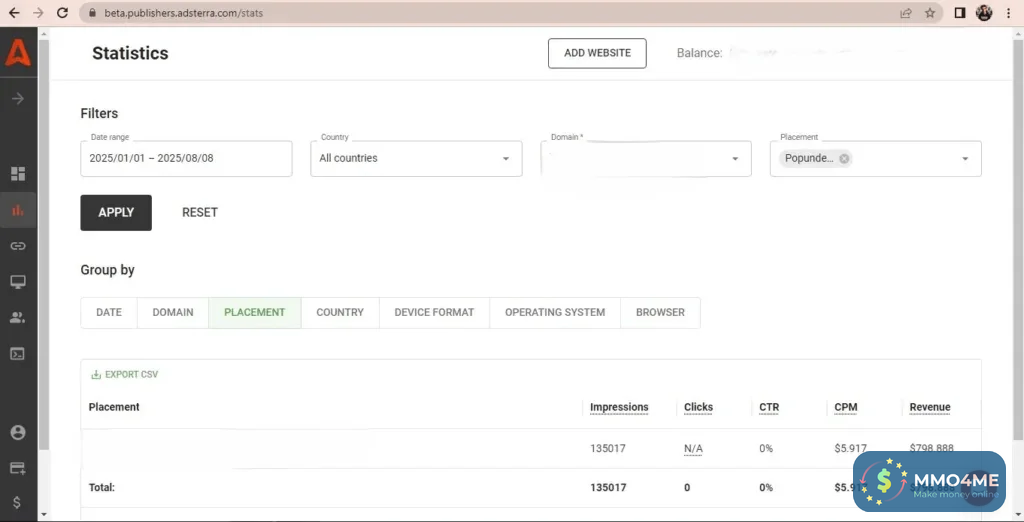Click the 135017 impressions value in the Total row
Screen dimensions: 1024x522
coord(609,487)
